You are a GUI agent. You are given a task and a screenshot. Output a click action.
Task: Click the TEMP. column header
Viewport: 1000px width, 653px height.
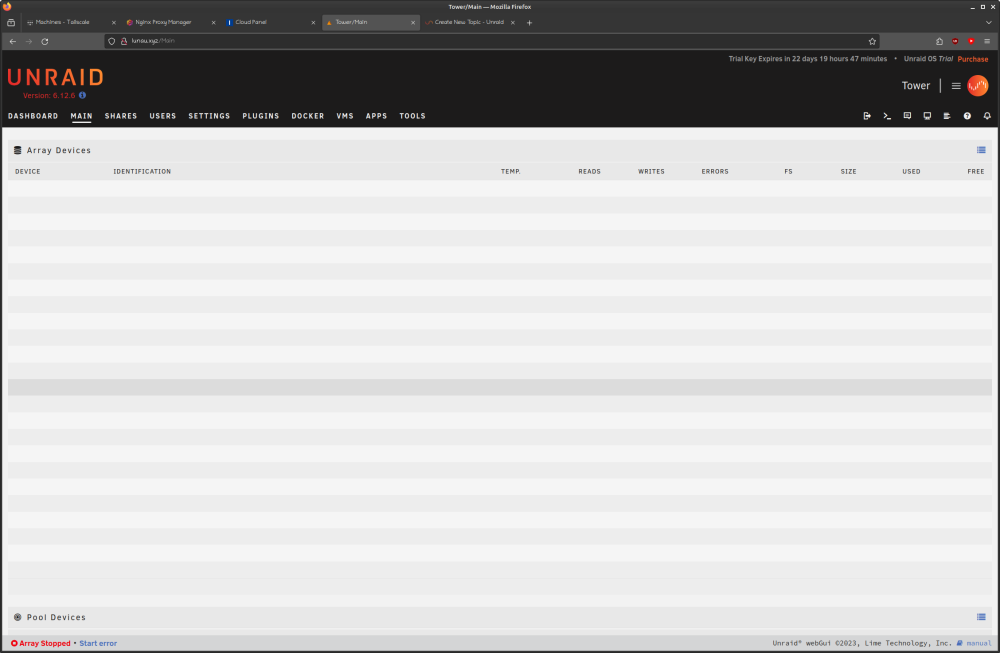(x=511, y=172)
